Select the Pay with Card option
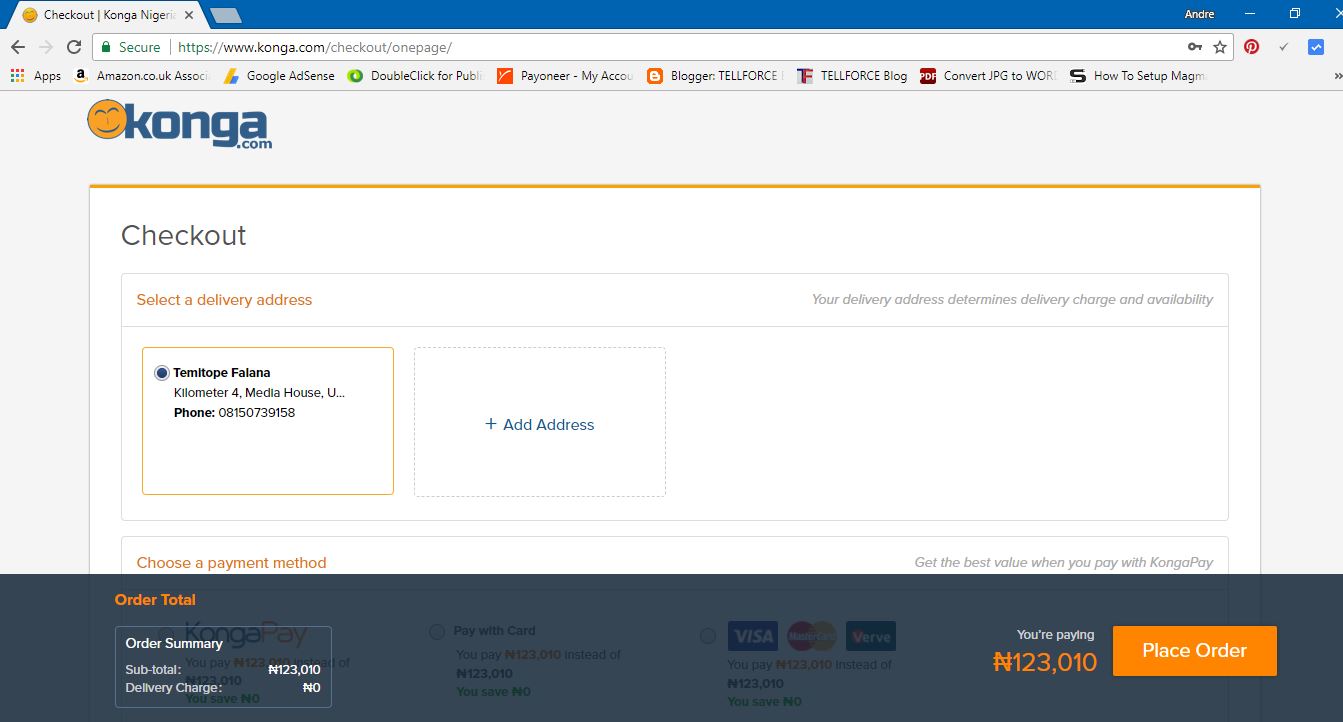Screen dimensions: 1343x722 click(437, 631)
